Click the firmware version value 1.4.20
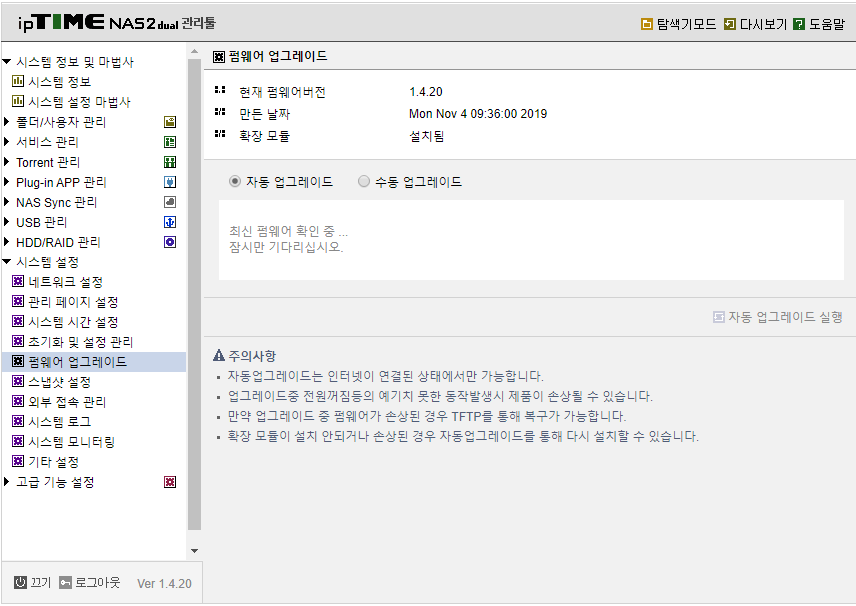This screenshot has width=856, height=606. coord(426,92)
